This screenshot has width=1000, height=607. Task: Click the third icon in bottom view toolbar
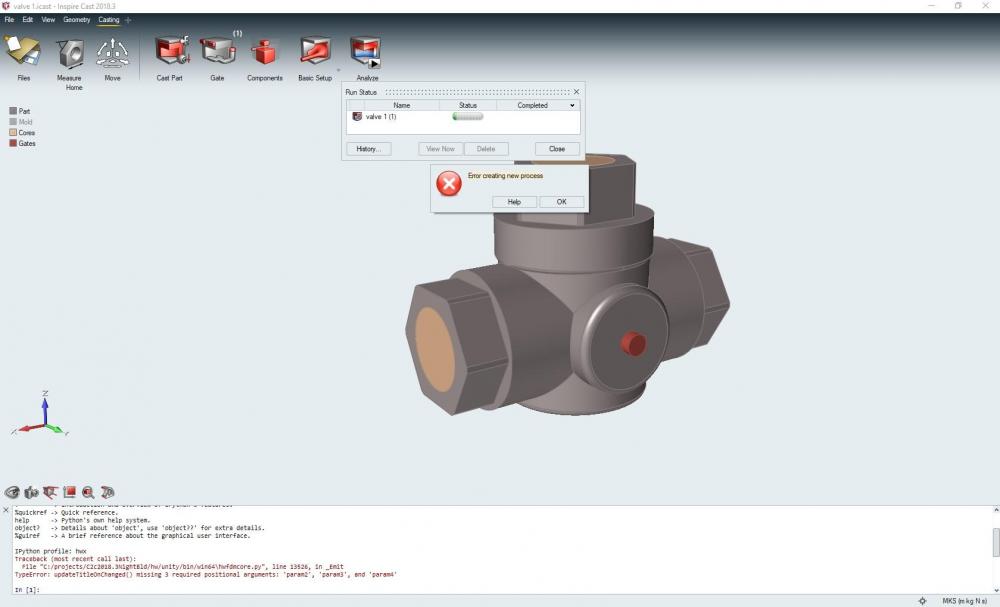point(50,492)
